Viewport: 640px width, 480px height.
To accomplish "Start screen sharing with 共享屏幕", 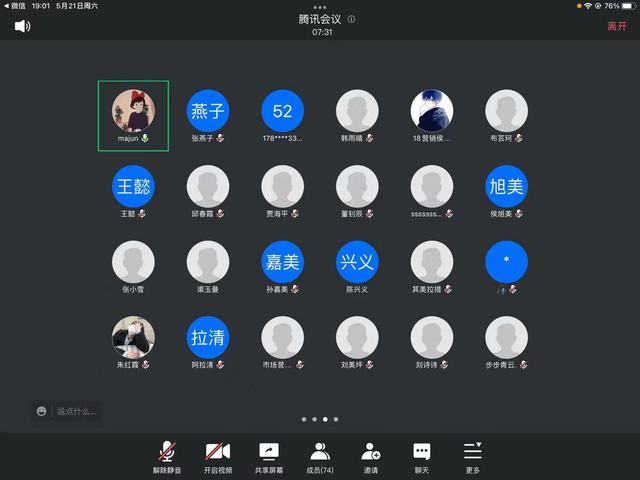I will point(269,455).
